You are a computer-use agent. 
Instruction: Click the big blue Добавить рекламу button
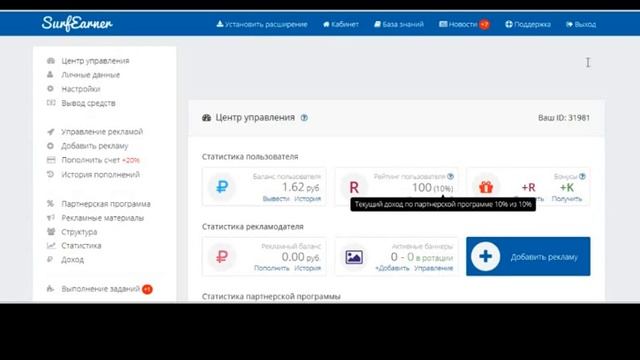528,256
